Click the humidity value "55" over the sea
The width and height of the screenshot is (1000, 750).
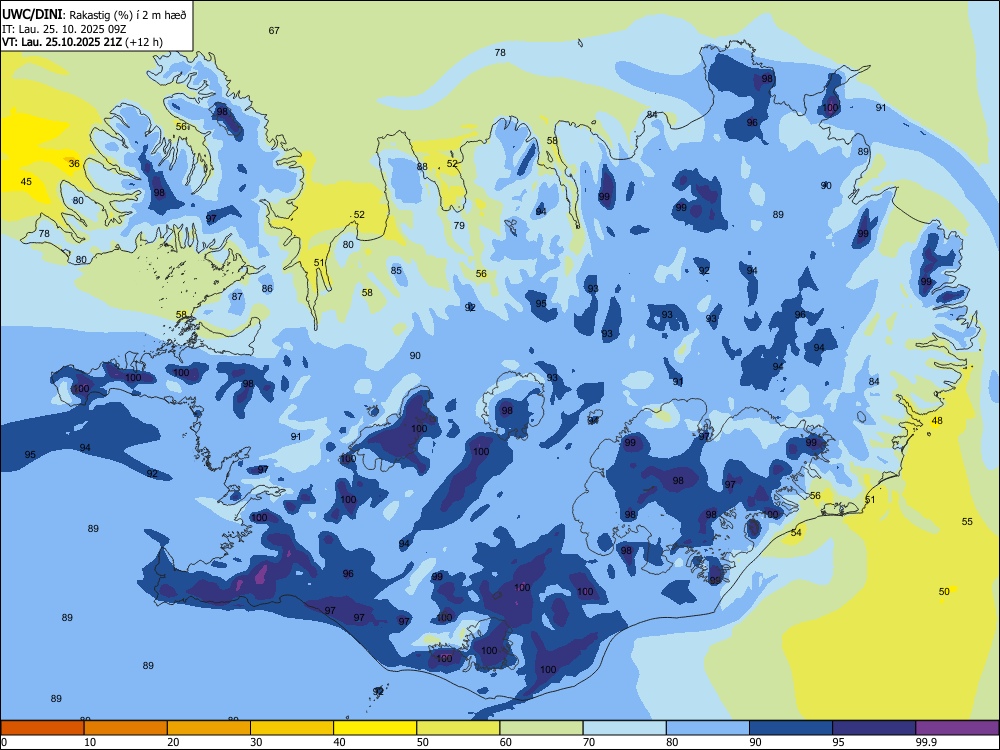click(967, 522)
